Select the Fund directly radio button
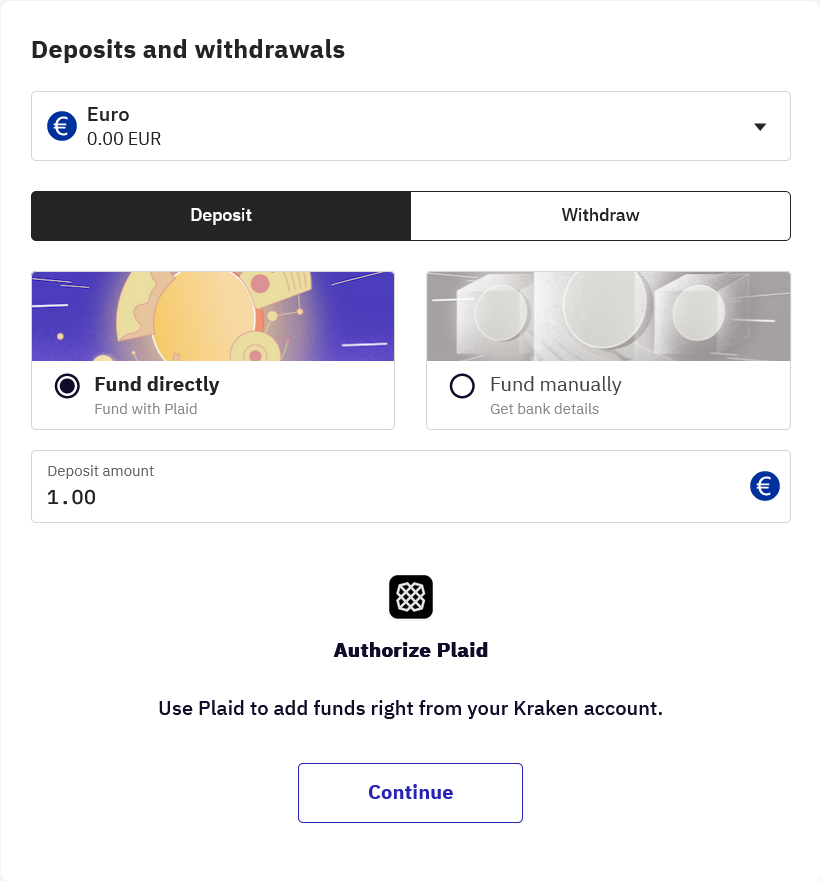820x881 pixels. 67,386
